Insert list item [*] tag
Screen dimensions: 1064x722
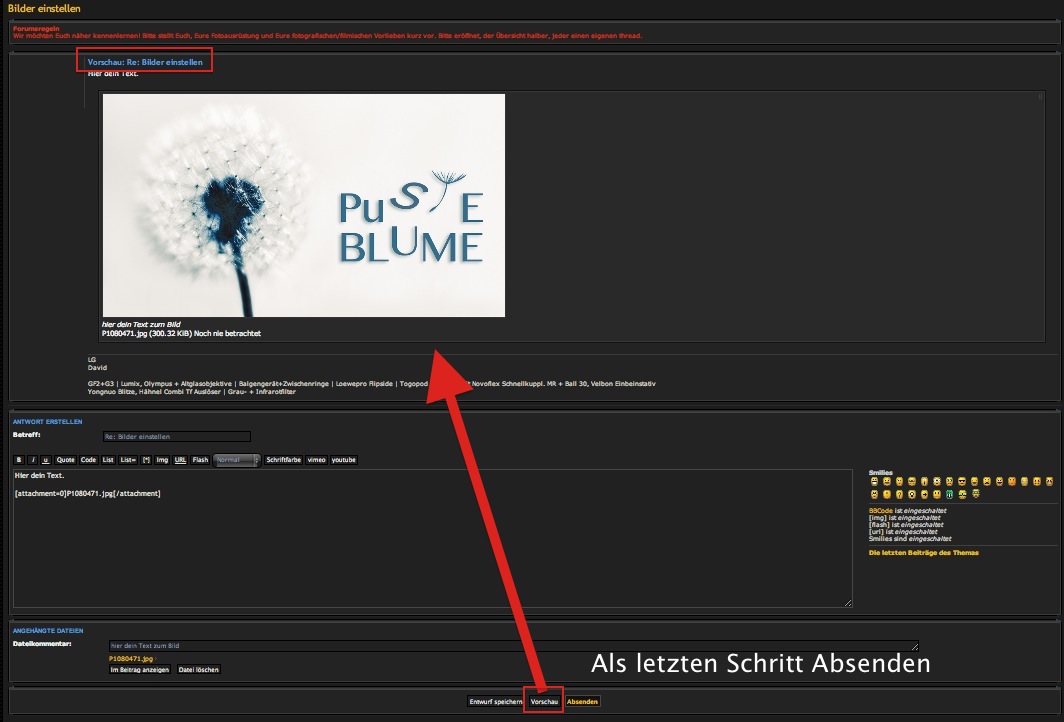point(146,460)
